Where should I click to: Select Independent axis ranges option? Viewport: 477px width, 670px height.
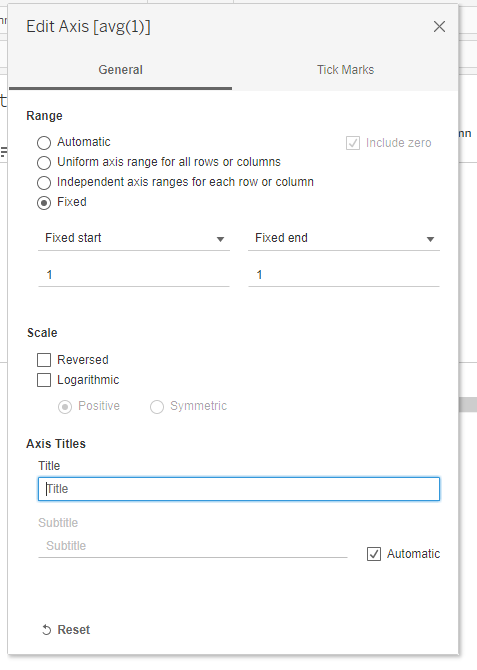tap(44, 183)
